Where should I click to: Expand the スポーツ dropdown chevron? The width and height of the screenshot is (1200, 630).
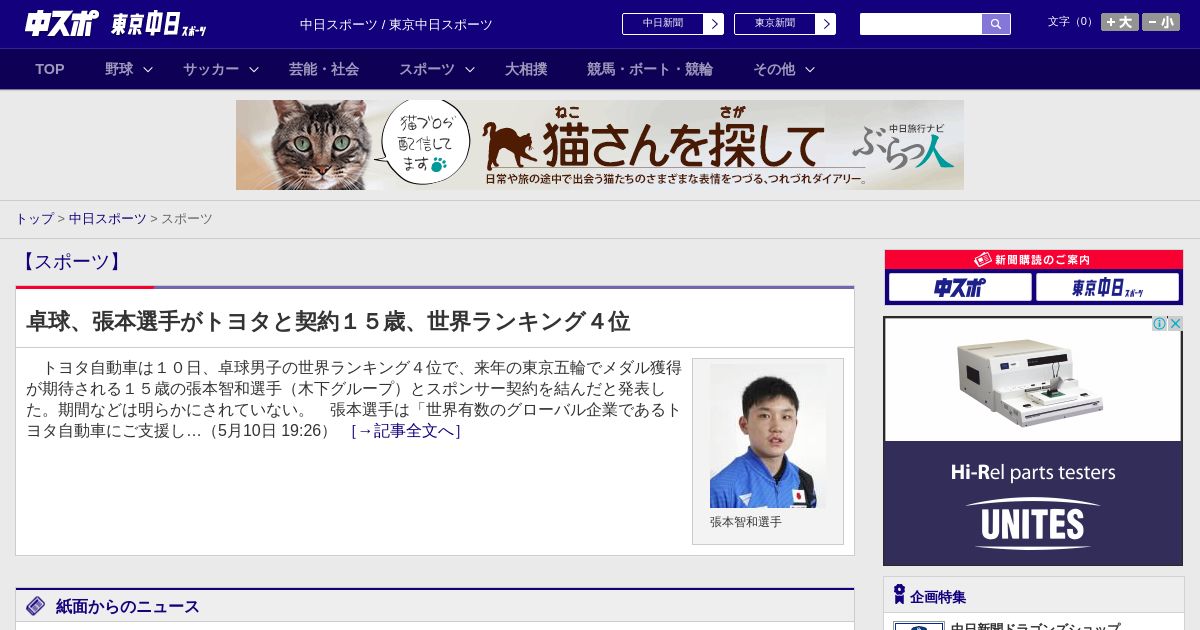click(x=470, y=69)
